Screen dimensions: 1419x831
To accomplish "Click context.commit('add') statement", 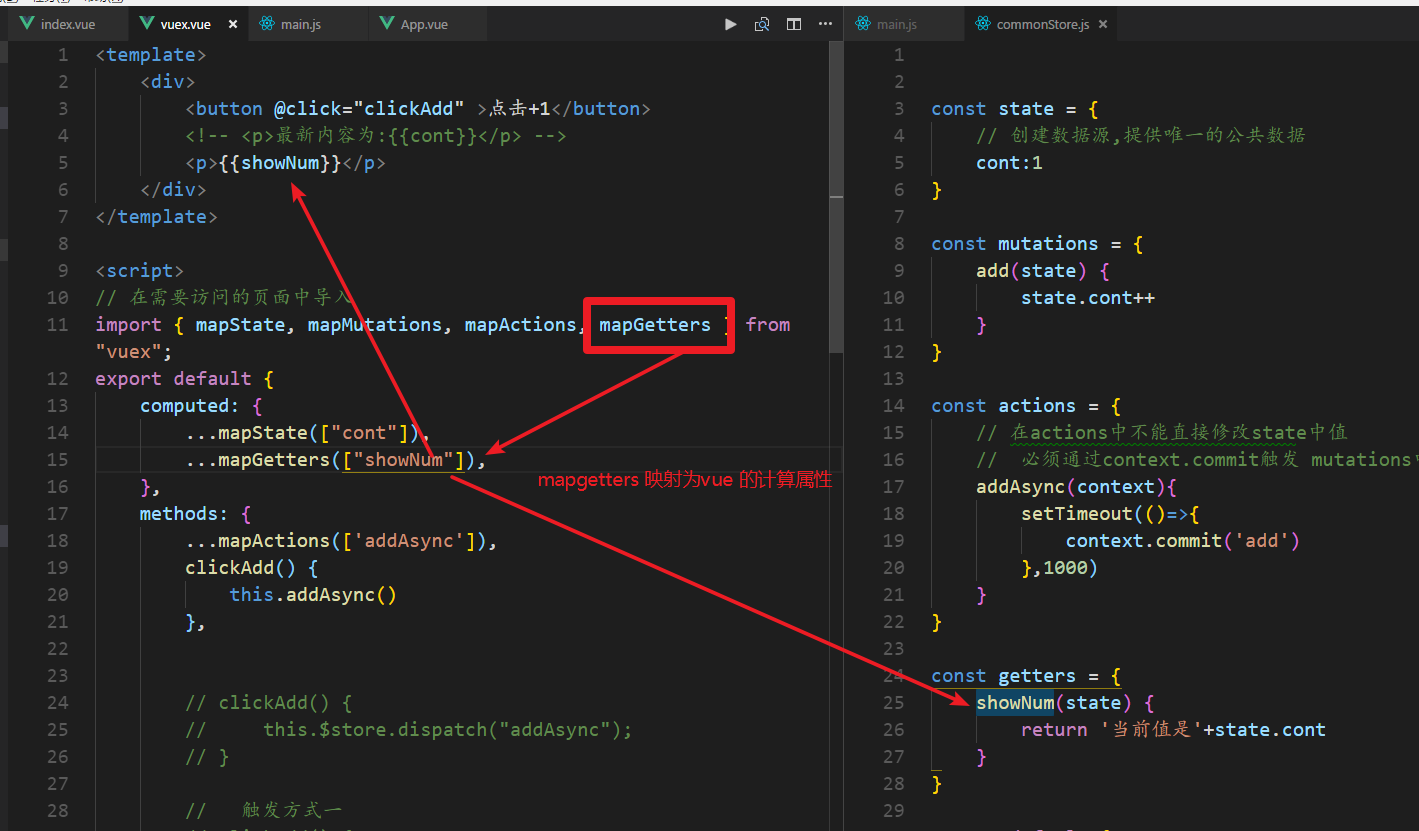I will coord(1183,541).
